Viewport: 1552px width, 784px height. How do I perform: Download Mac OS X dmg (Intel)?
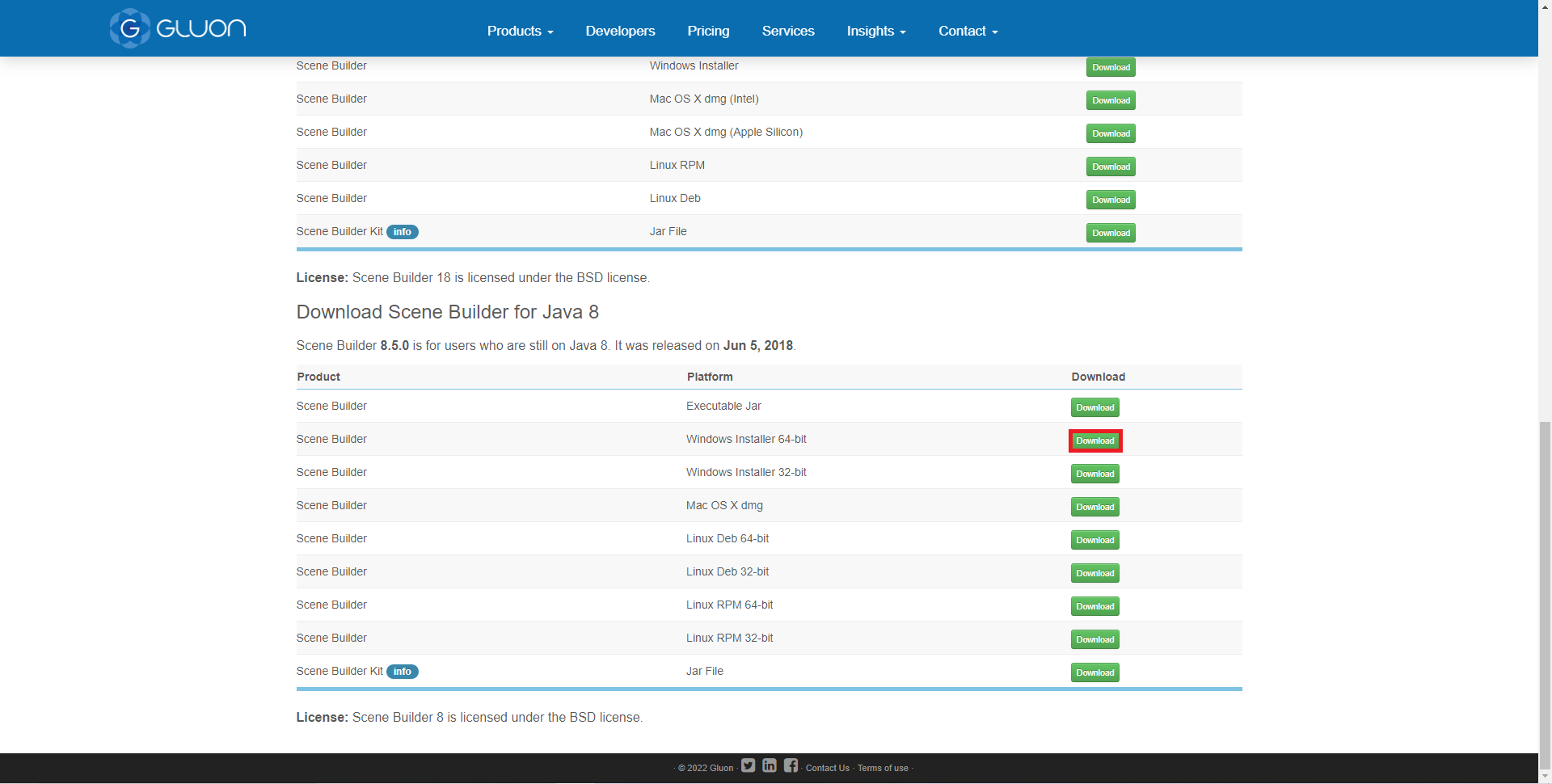click(x=1111, y=100)
